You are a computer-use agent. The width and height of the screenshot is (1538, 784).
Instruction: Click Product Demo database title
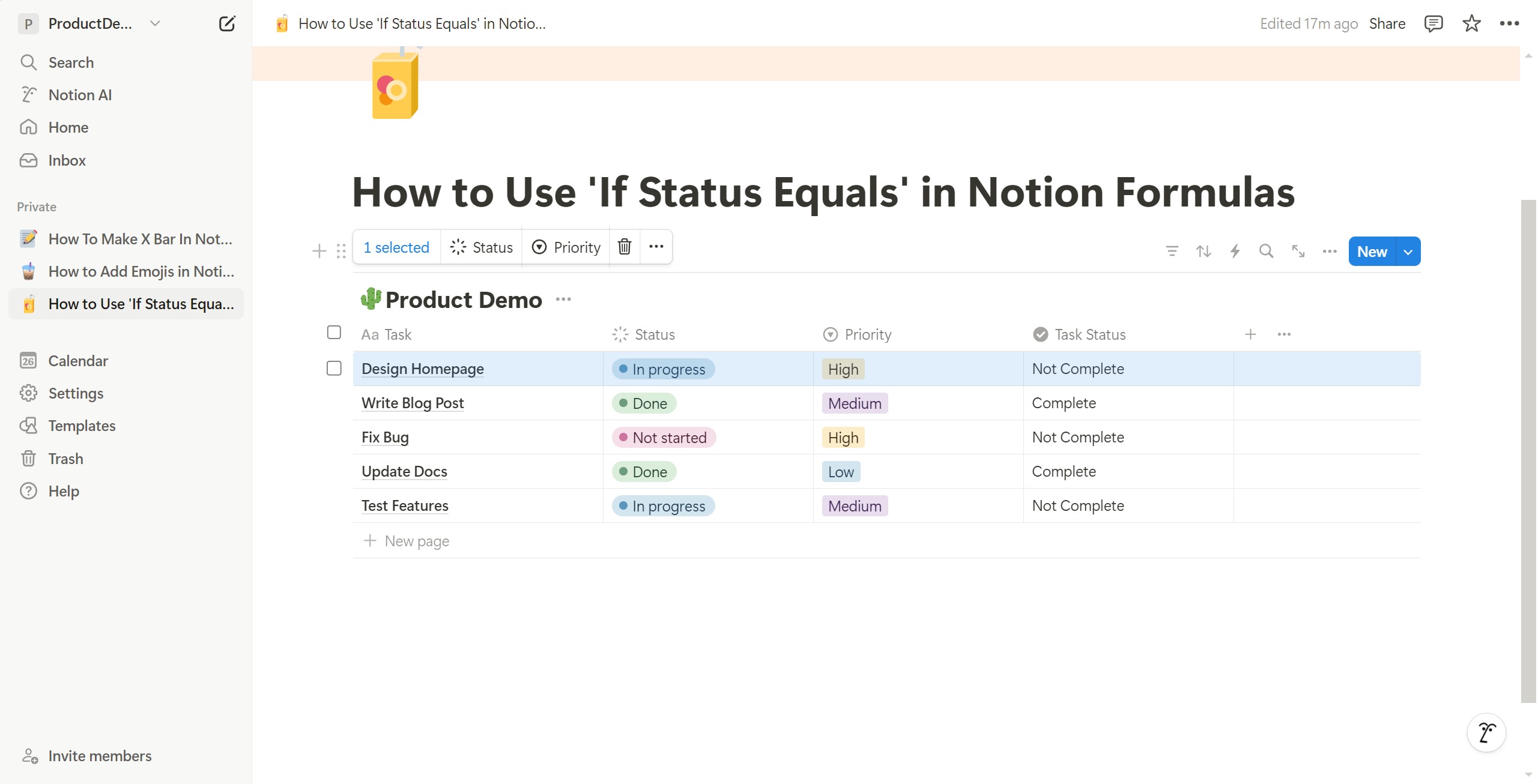[464, 300]
